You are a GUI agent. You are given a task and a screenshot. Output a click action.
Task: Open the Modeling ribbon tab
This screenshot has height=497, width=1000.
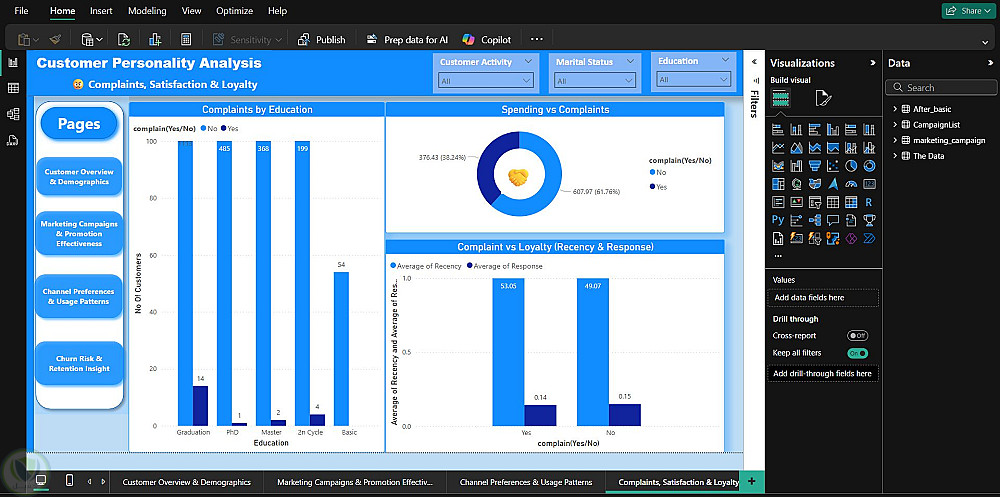click(147, 11)
